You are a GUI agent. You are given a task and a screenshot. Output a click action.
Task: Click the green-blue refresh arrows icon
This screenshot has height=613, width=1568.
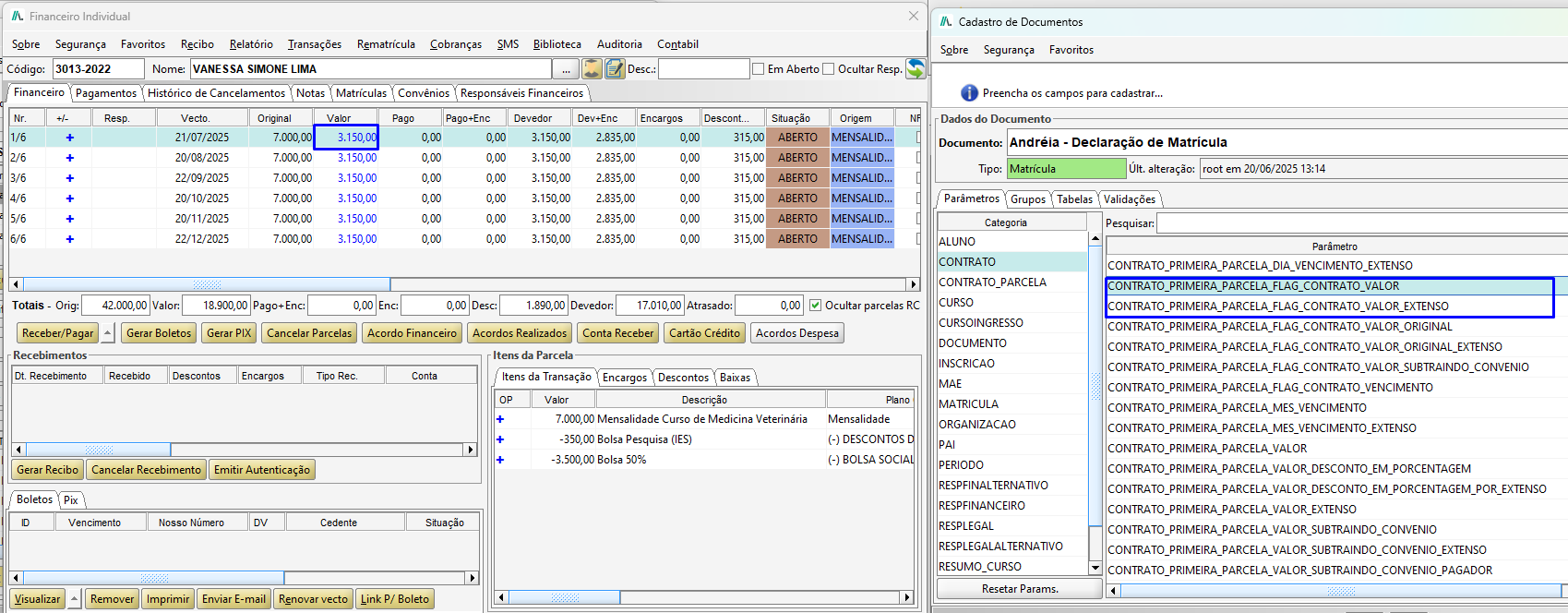[916, 68]
